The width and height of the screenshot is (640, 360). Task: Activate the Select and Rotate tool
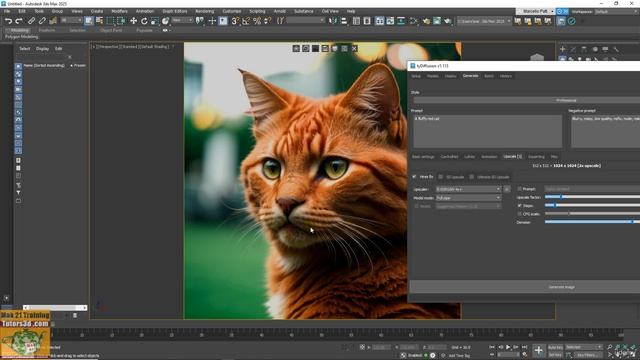click(144, 21)
